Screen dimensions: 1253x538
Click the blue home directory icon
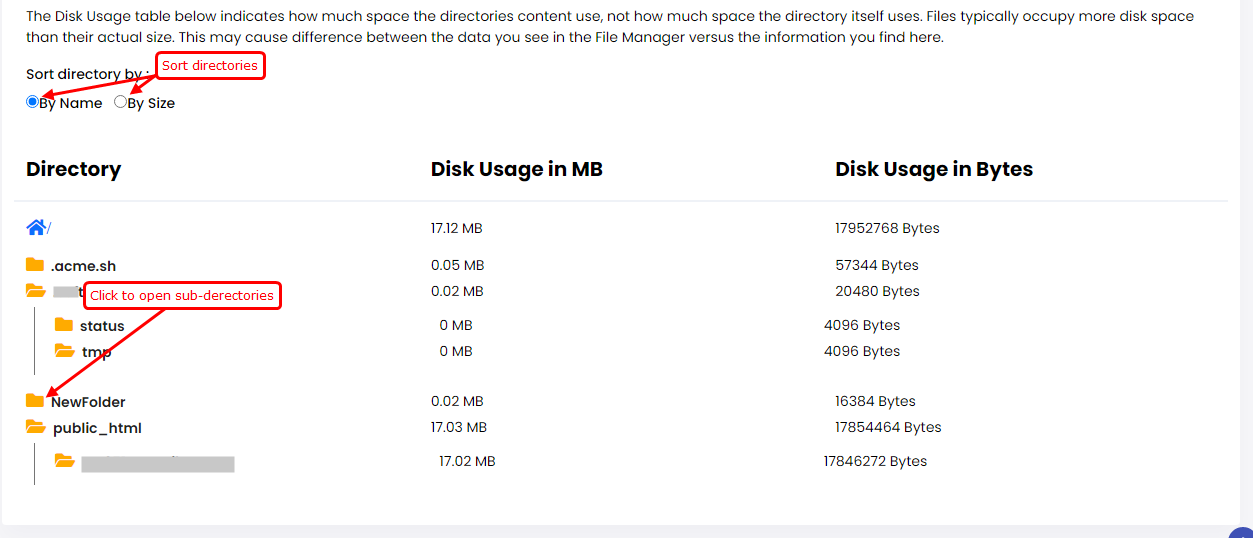click(x=36, y=228)
